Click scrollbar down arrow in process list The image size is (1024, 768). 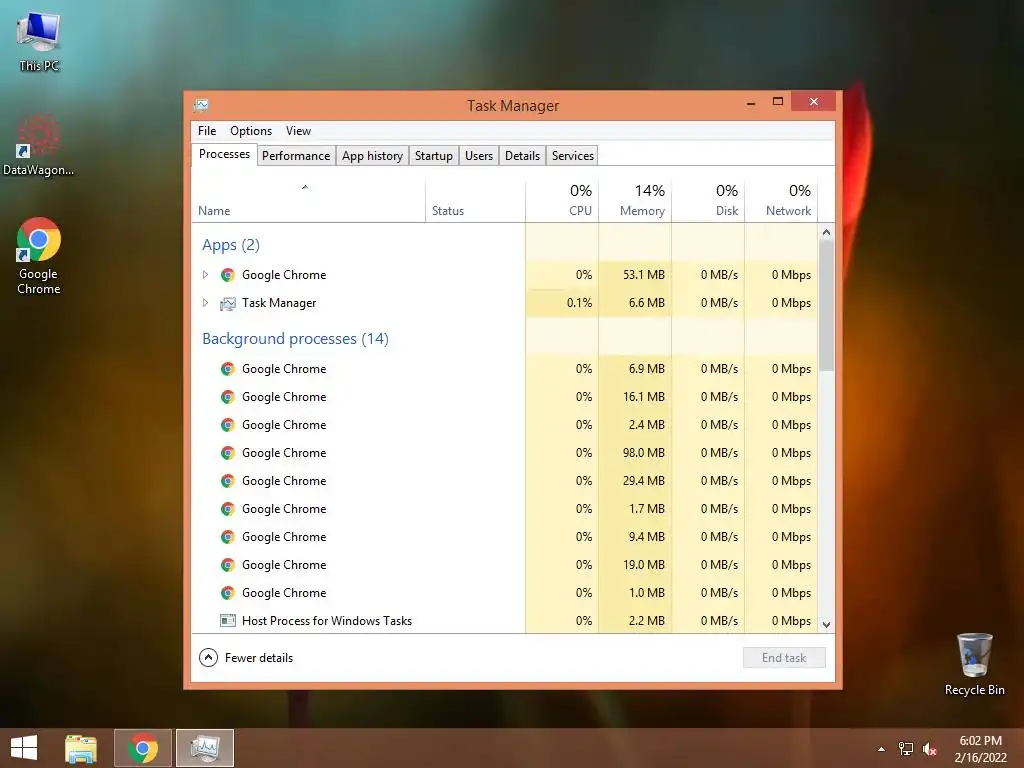[x=826, y=624]
